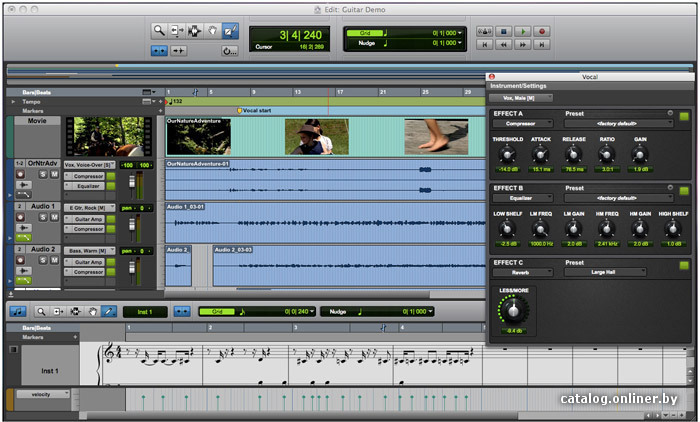Expand the Tempo ruler disclosure triangle
The image size is (700, 422).
(13, 102)
